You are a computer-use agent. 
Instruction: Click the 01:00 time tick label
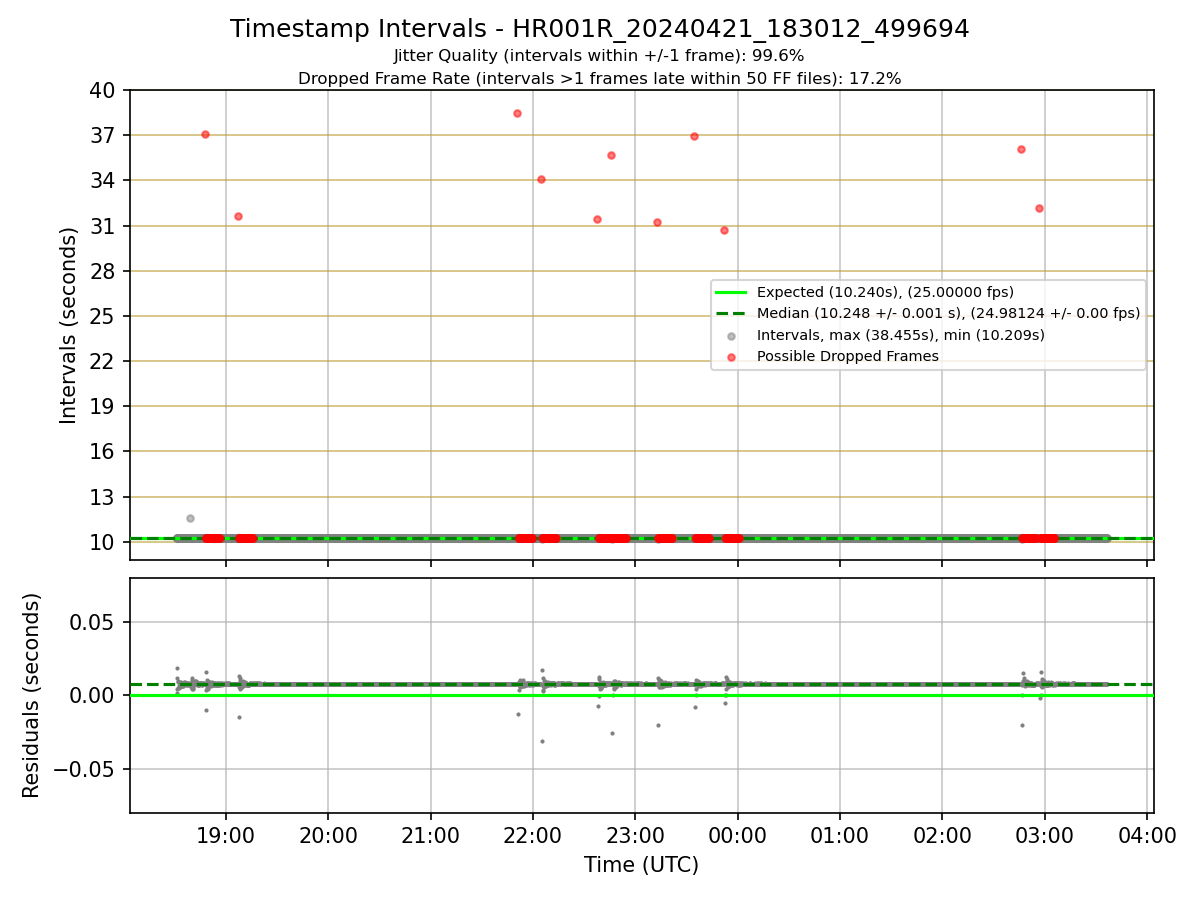[x=840, y=834]
